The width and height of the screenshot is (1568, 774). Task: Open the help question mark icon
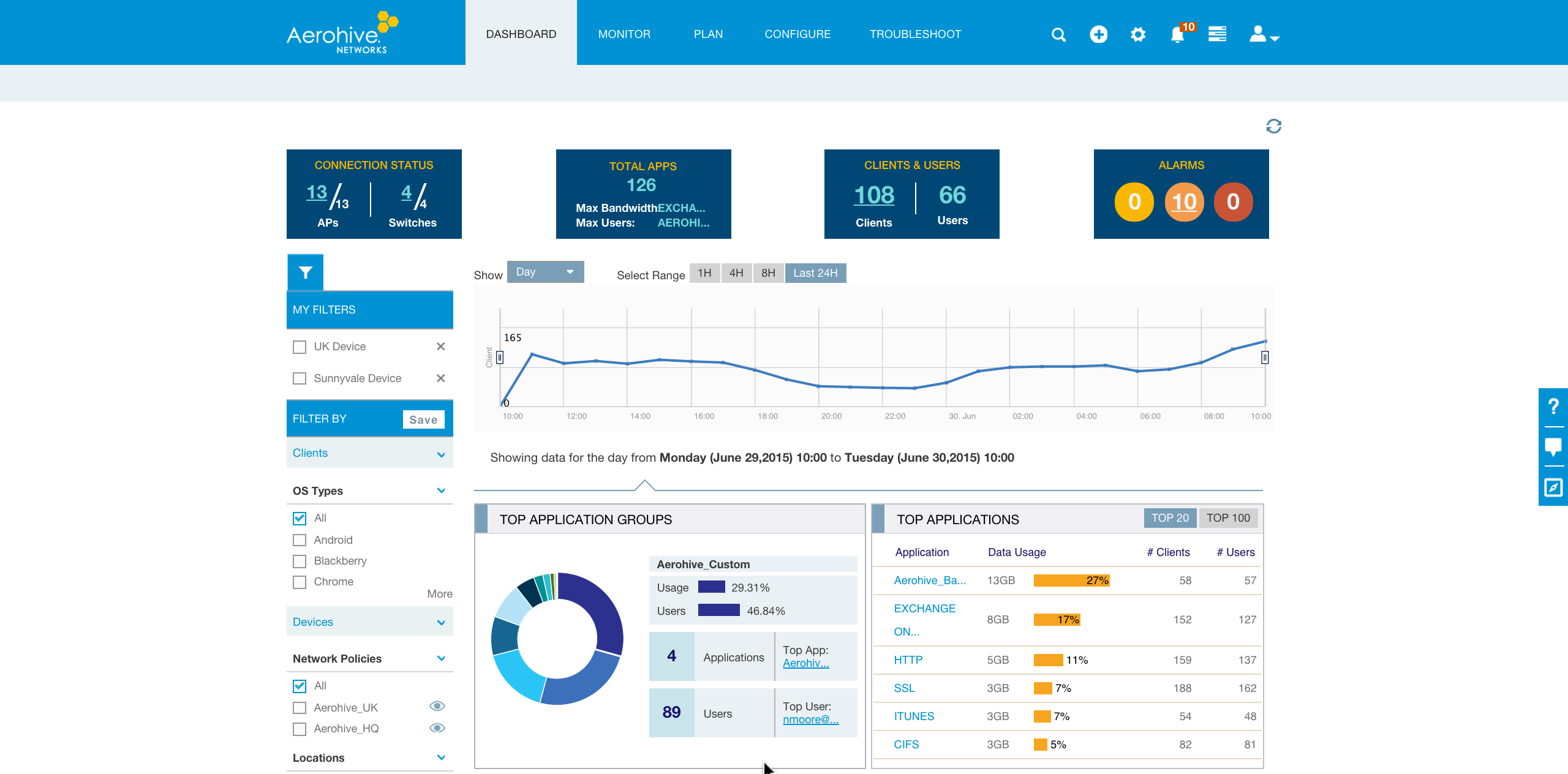(x=1553, y=407)
